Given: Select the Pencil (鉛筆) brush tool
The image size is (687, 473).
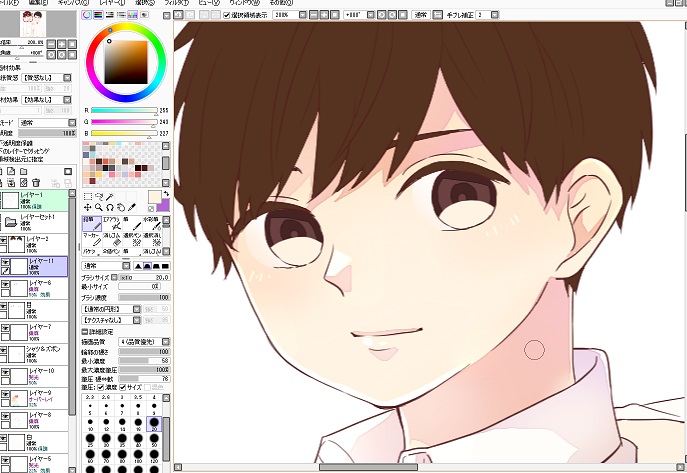Looking at the screenshot, I should (x=92, y=223).
